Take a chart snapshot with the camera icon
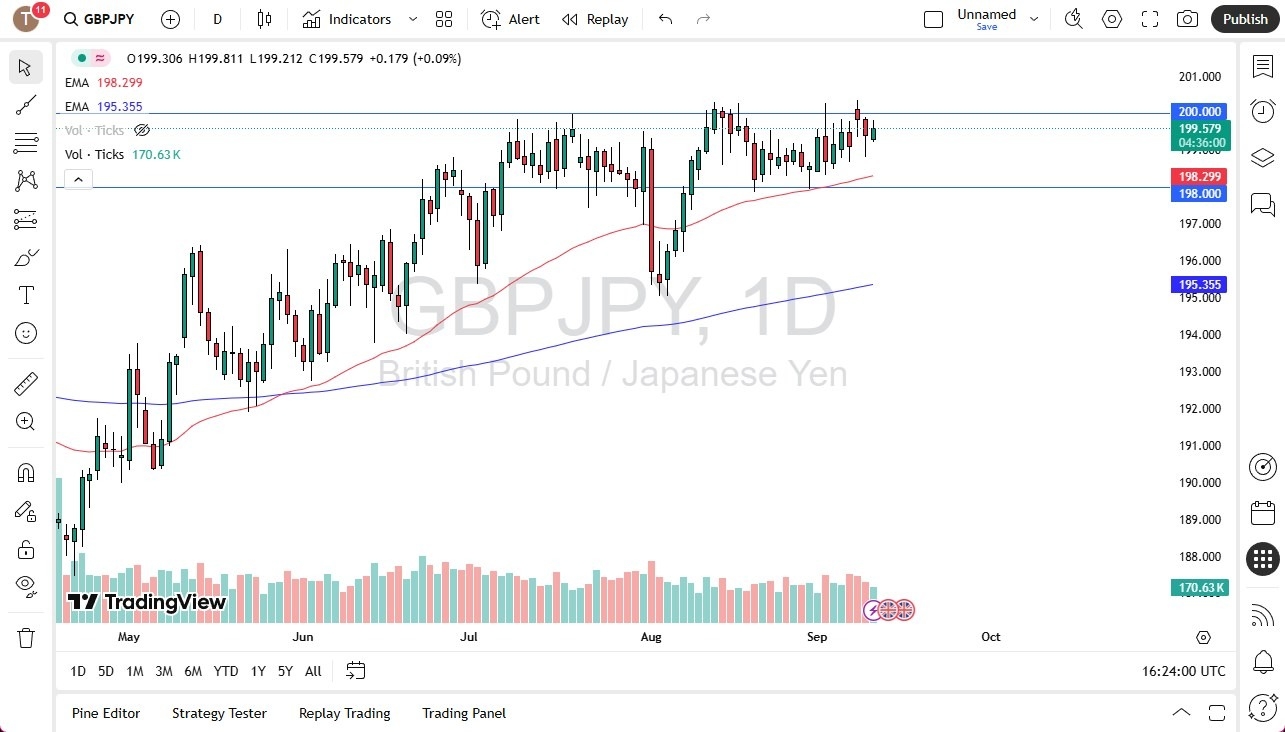 point(1187,19)
